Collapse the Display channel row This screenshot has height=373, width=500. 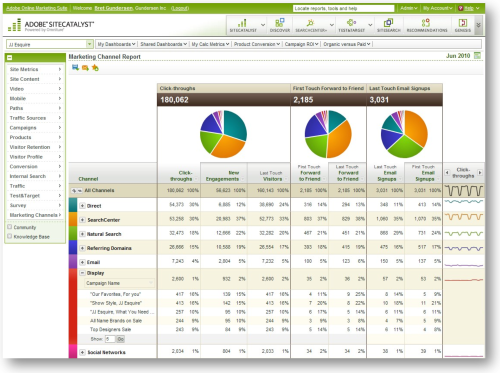tap(82, 273)
